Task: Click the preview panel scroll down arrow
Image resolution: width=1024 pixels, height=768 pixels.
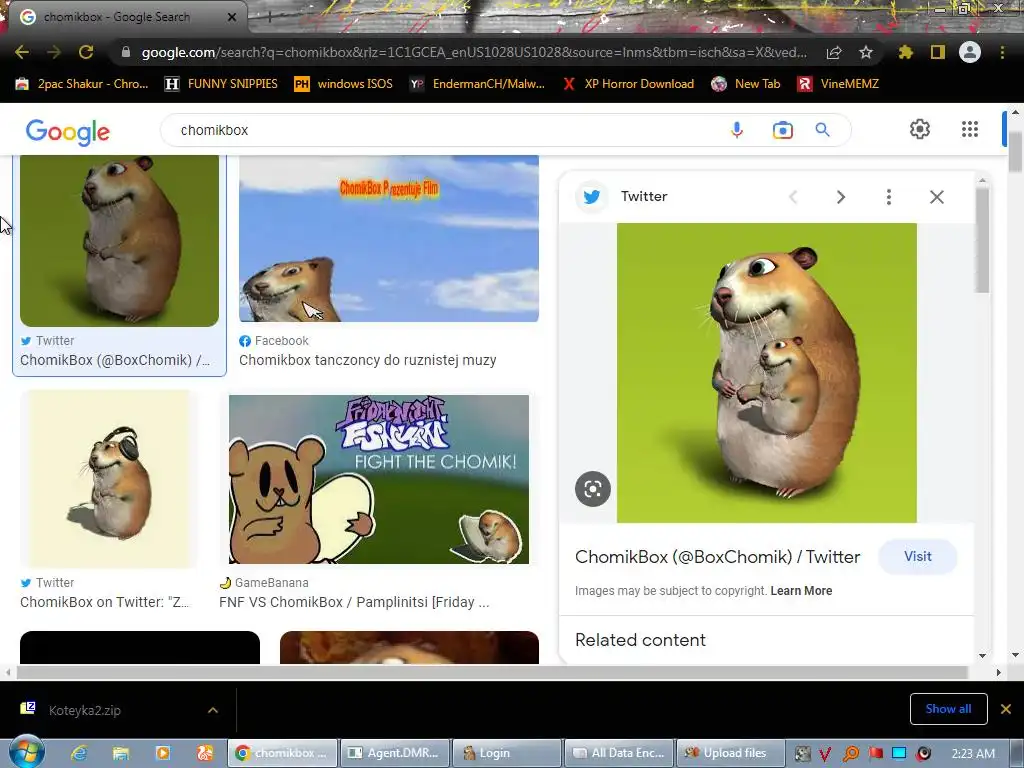Action: click(x=983, y=656)
